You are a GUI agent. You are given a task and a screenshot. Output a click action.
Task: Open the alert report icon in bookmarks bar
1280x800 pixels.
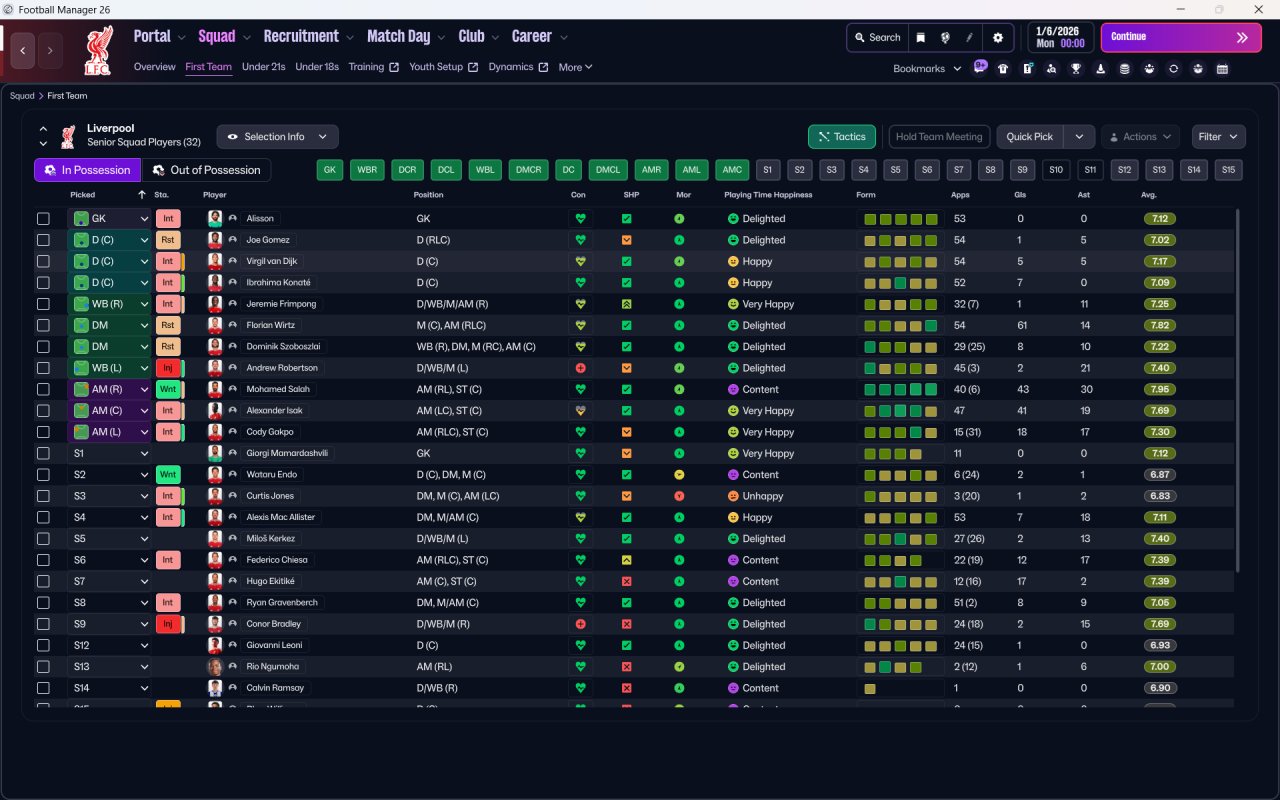[1027, 69]
